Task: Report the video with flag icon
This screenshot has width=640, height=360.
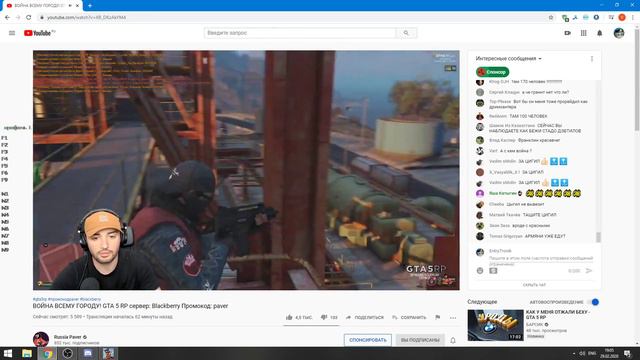Action: pyautogui.click(x=438, y=317)
